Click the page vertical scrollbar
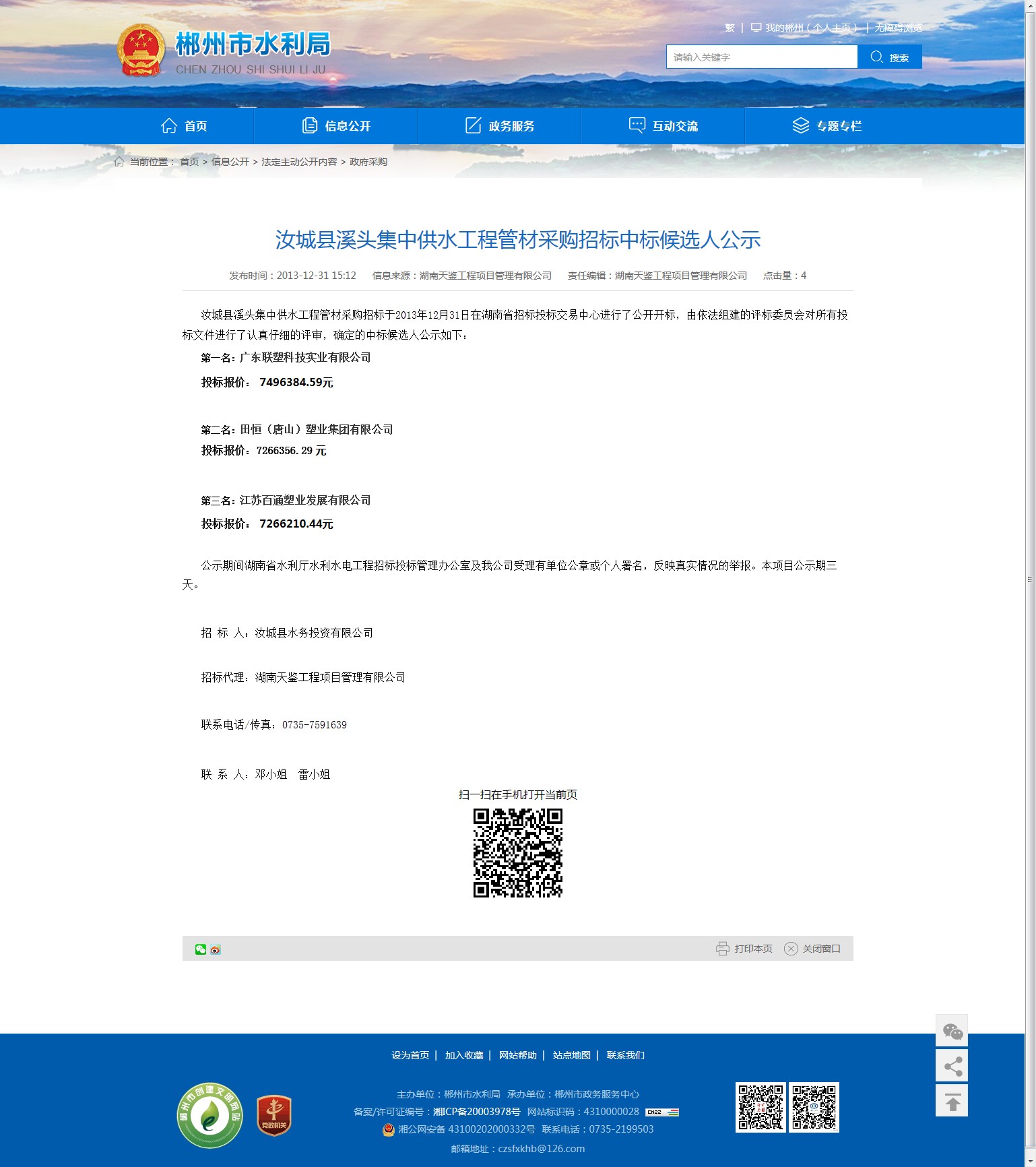The width and height of the screenshot is (1036, 1167). click(1030, 579)
